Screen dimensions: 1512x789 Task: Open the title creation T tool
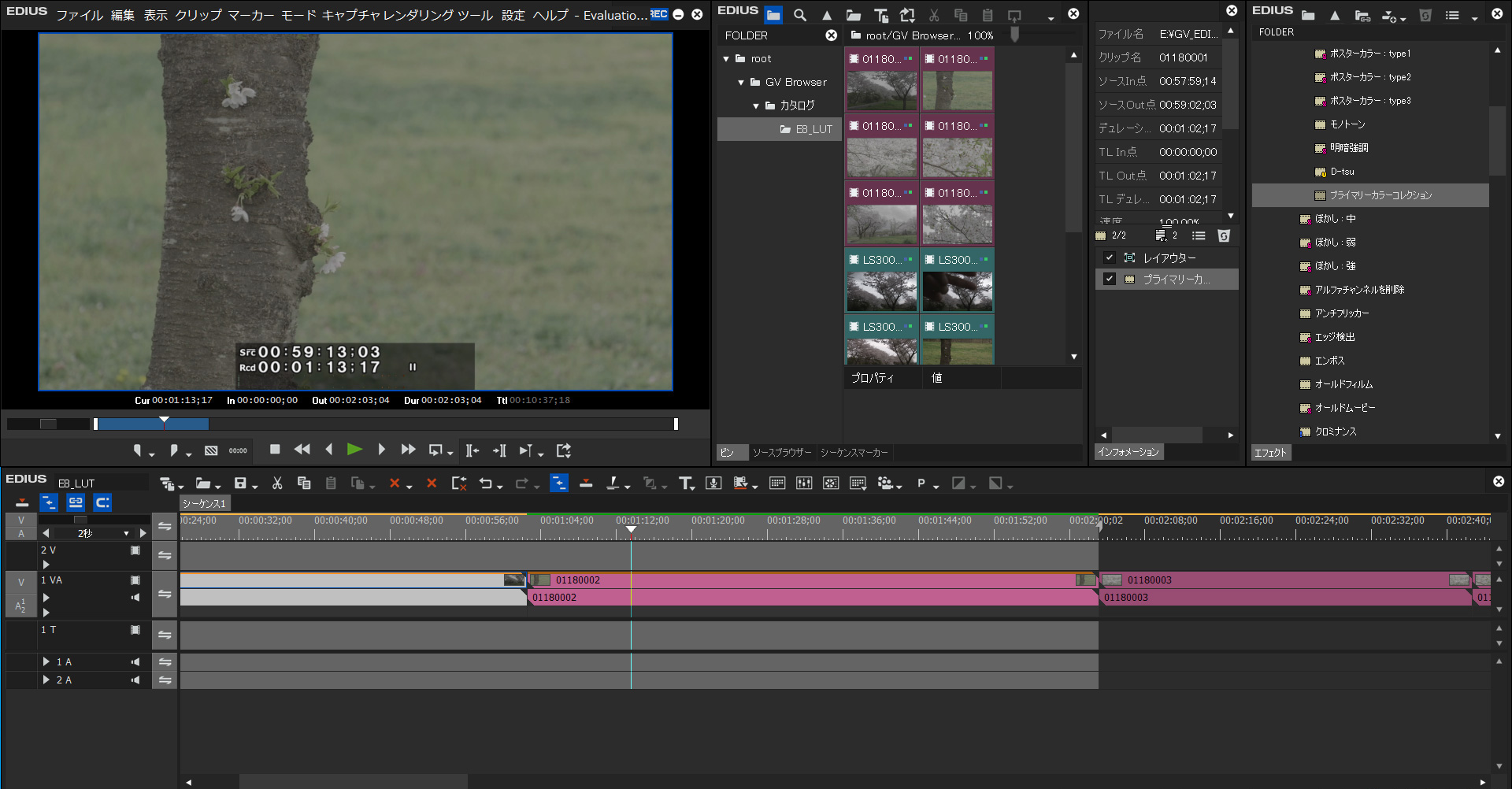(x=685, y=483)
